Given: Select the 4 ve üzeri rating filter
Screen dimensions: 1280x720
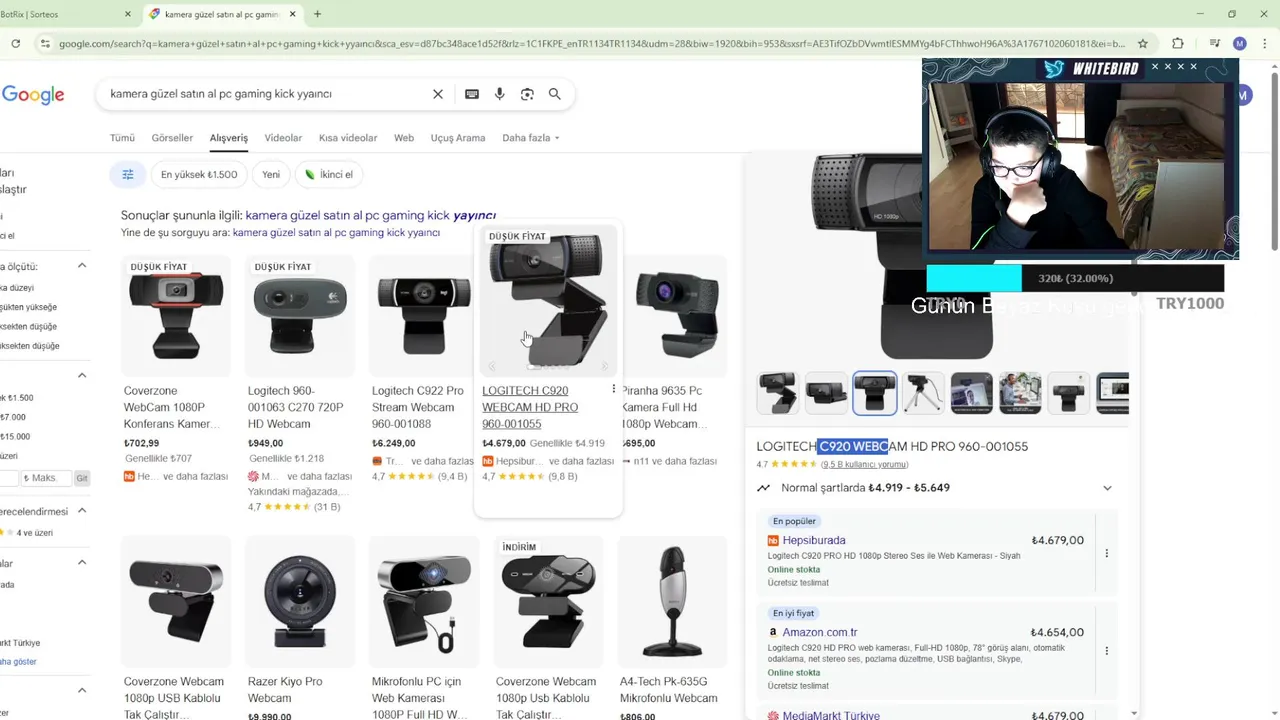Looking at the screenshot, I should coord(27,533).
